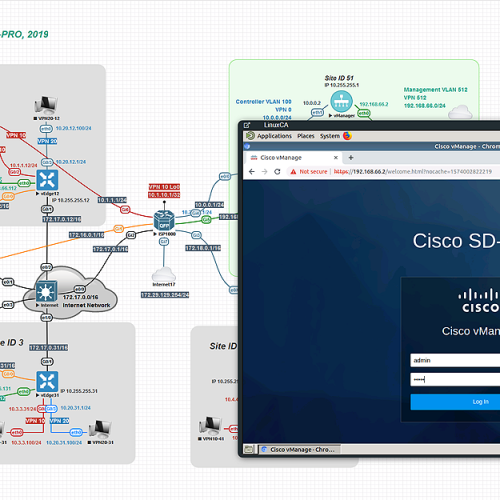
Task: Click the Management VLAN 512 text
Action: point(436,90)
